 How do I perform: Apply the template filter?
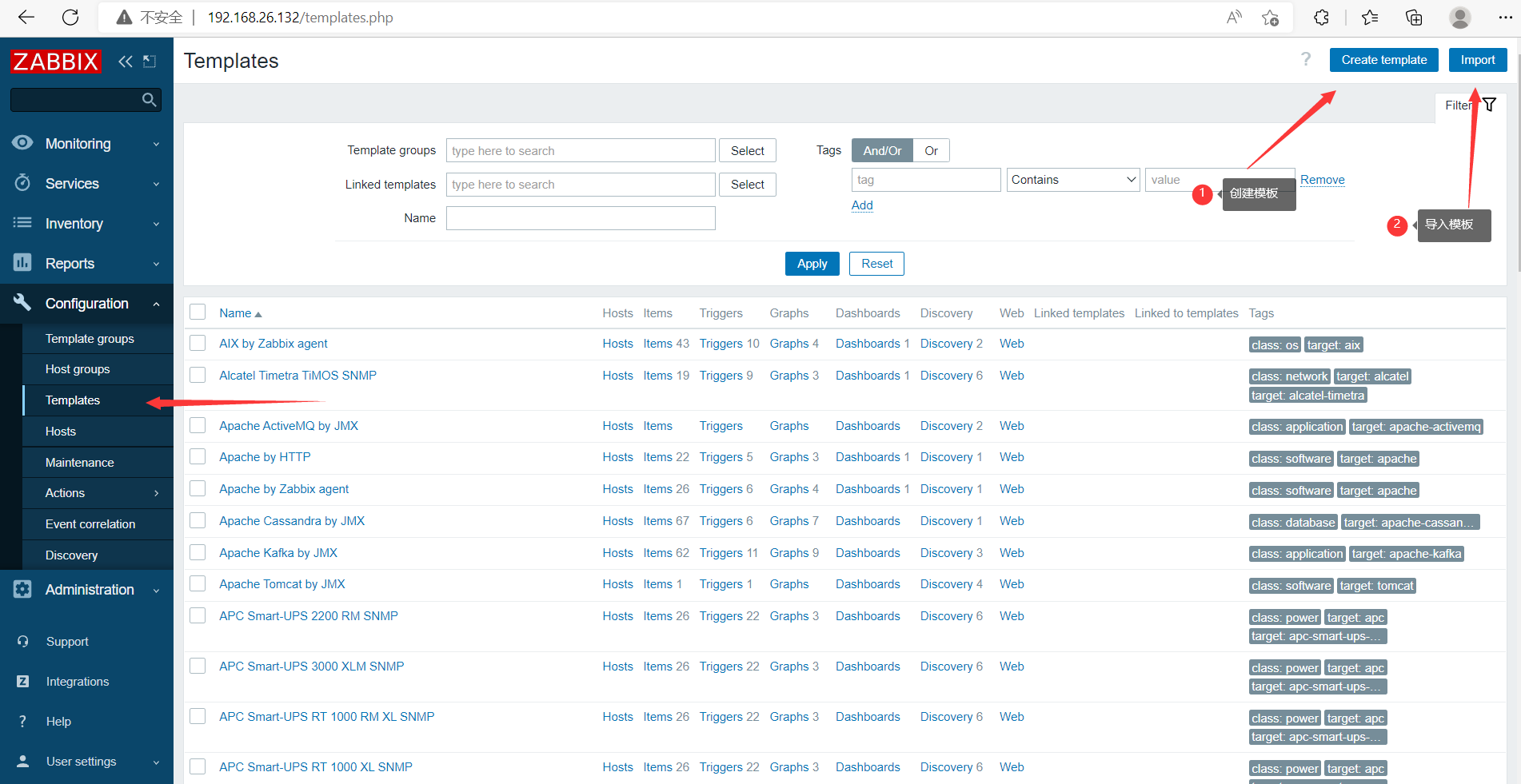812,264
